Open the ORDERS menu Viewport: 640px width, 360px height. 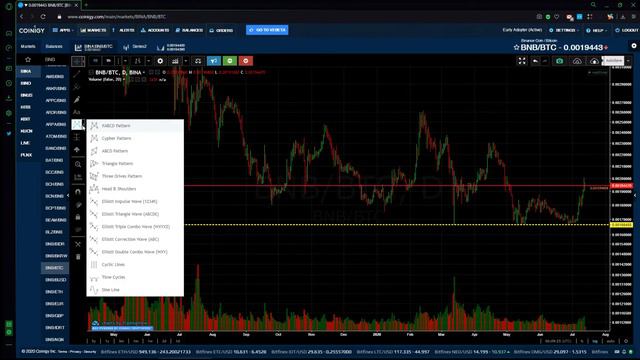pyautogui.click(x=221, y=30)
